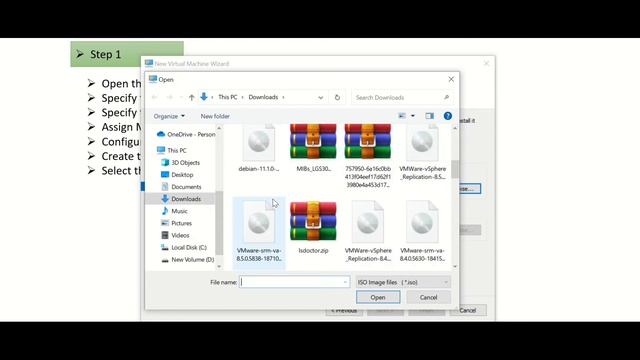Viewport: 640px width, 360px height.
Task: Go up one folder level arrow
Action: 191,97
